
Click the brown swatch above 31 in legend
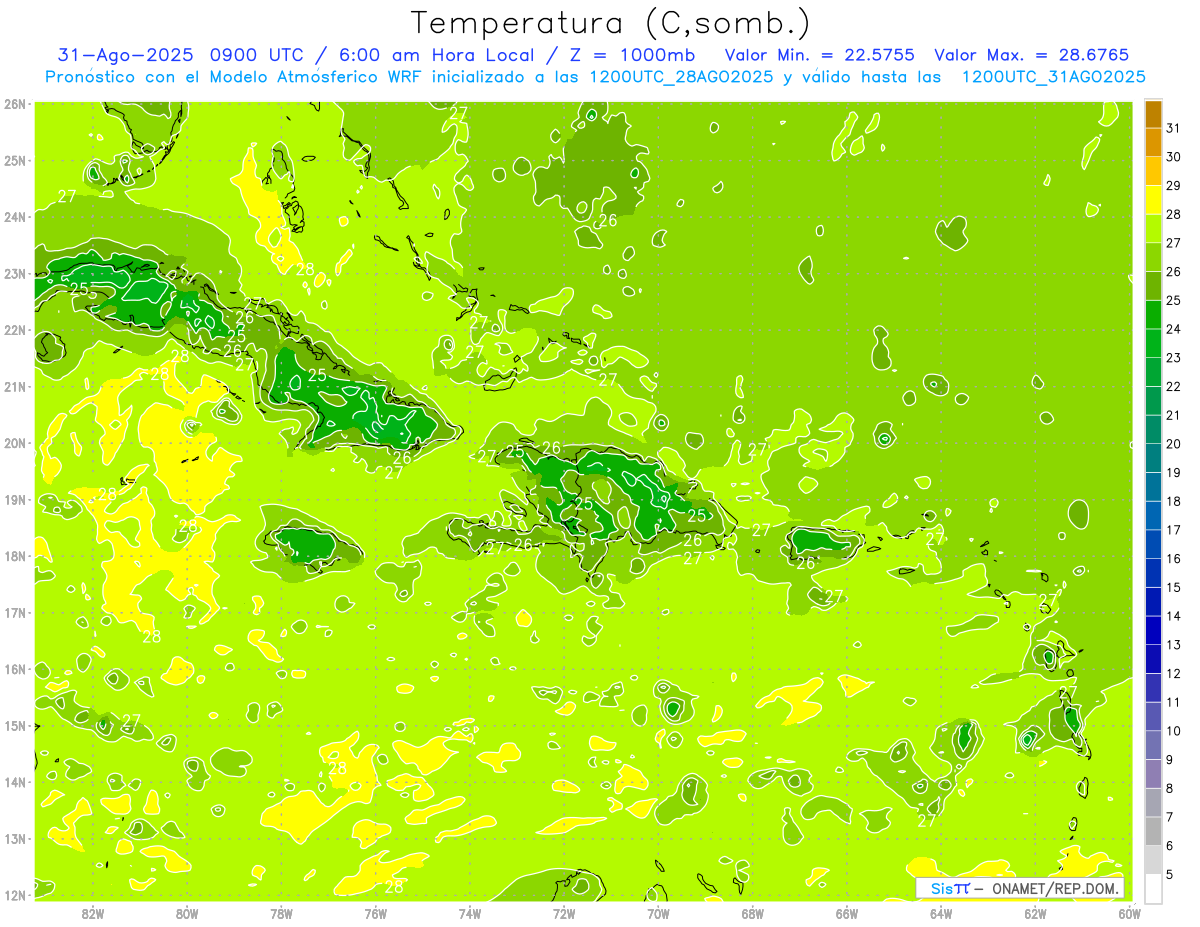[x=1153, y=114]
